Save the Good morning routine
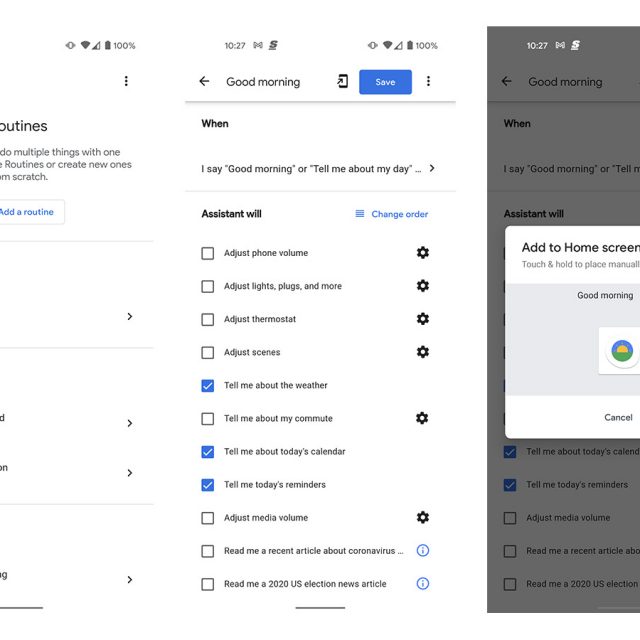 tap(385, 82)
